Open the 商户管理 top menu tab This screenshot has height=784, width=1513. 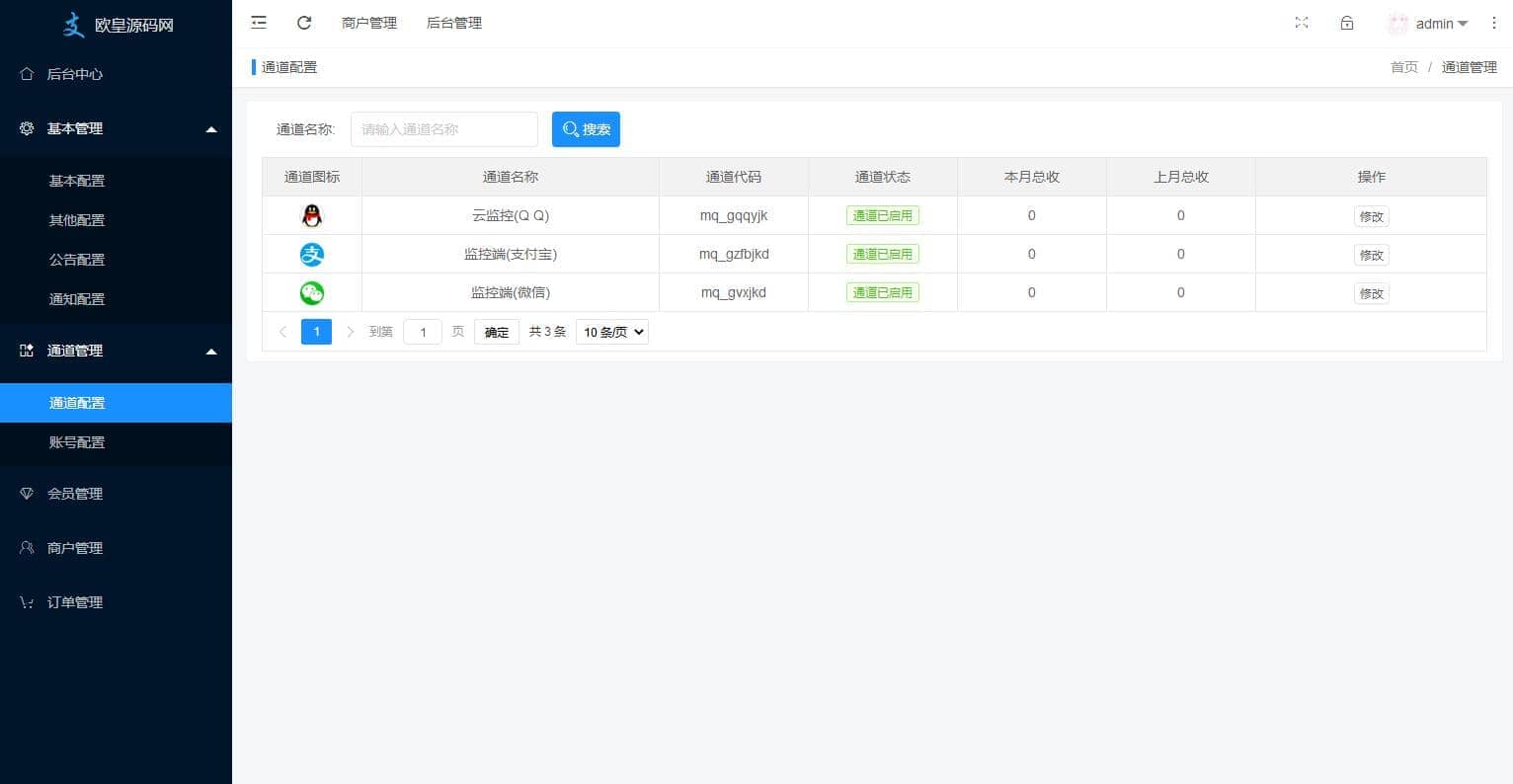[x=369, y=23]
